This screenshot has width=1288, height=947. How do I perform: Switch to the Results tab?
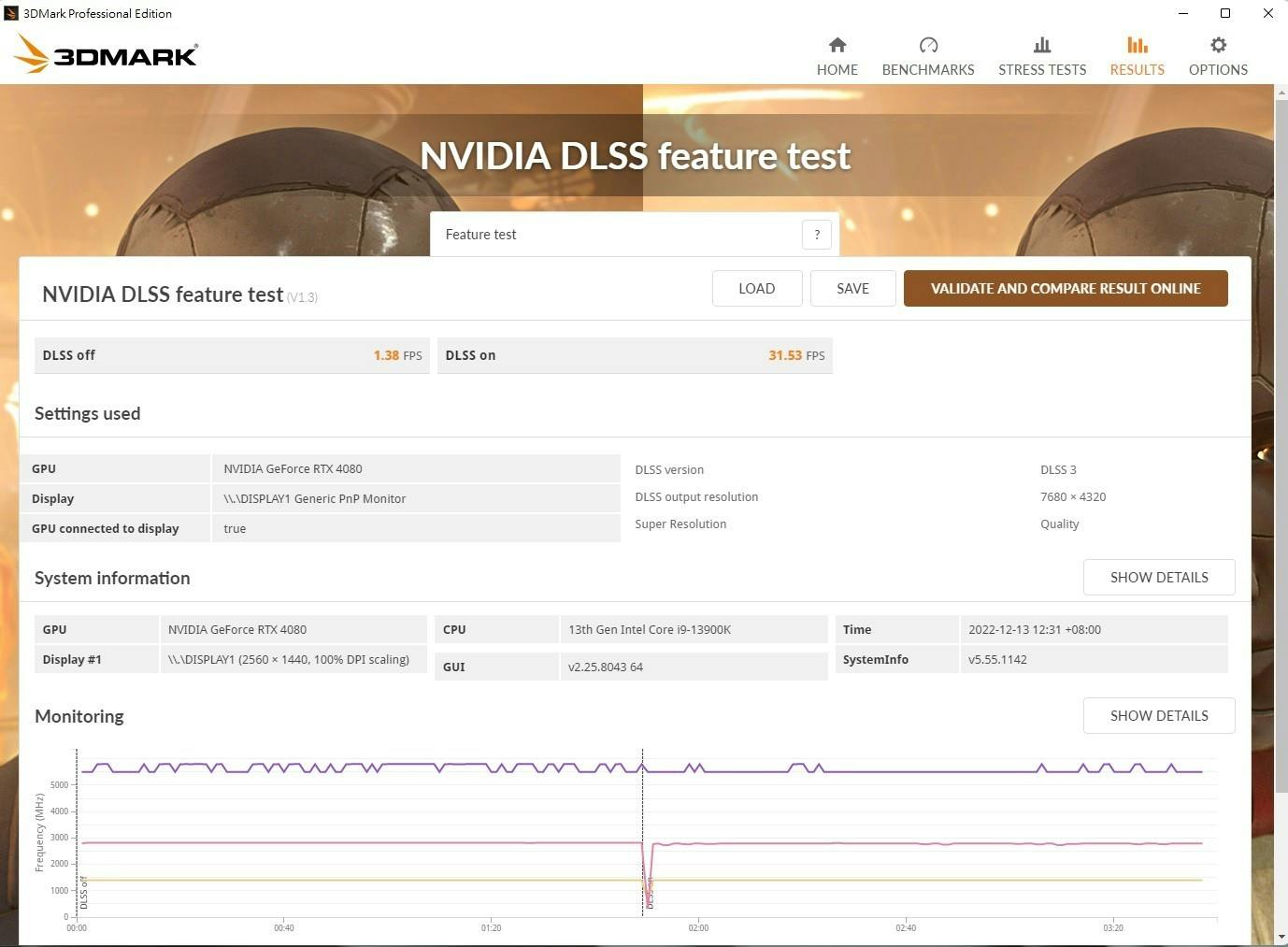[1137, 56]
